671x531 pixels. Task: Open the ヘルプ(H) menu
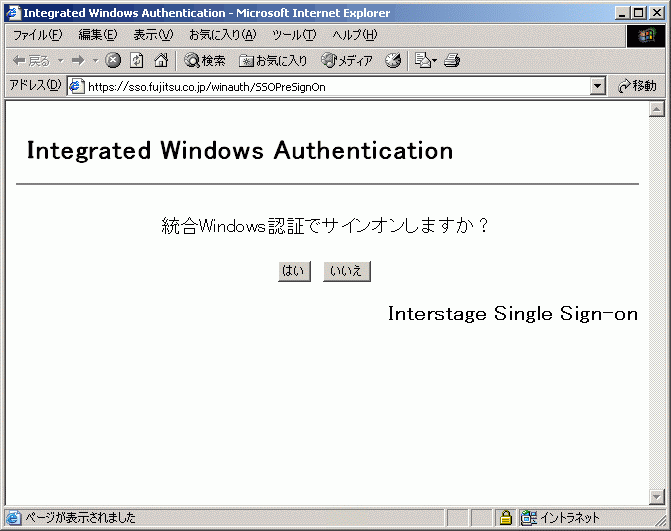[x=355, y=35]
